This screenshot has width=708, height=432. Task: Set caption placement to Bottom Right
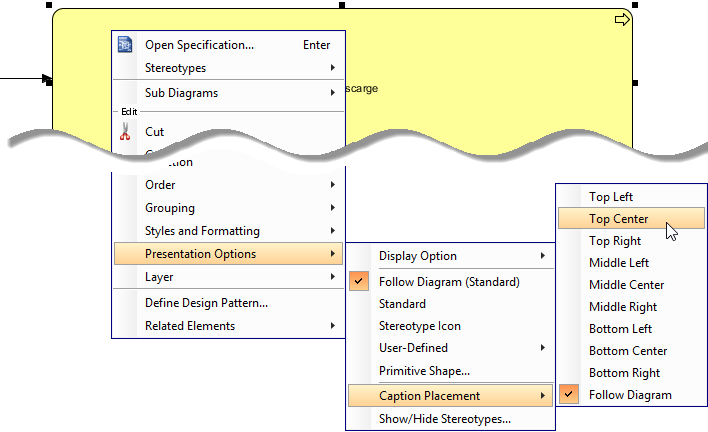click(x=624, y=373)
